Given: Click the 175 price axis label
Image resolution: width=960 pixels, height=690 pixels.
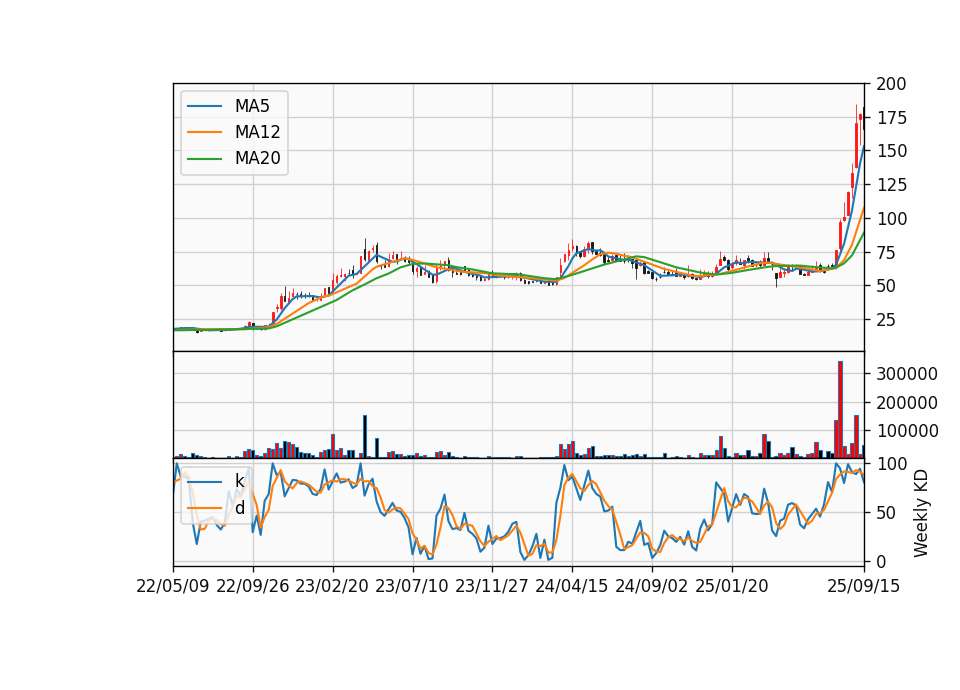Looking at the screenshot, I should (x=891, y=118).
